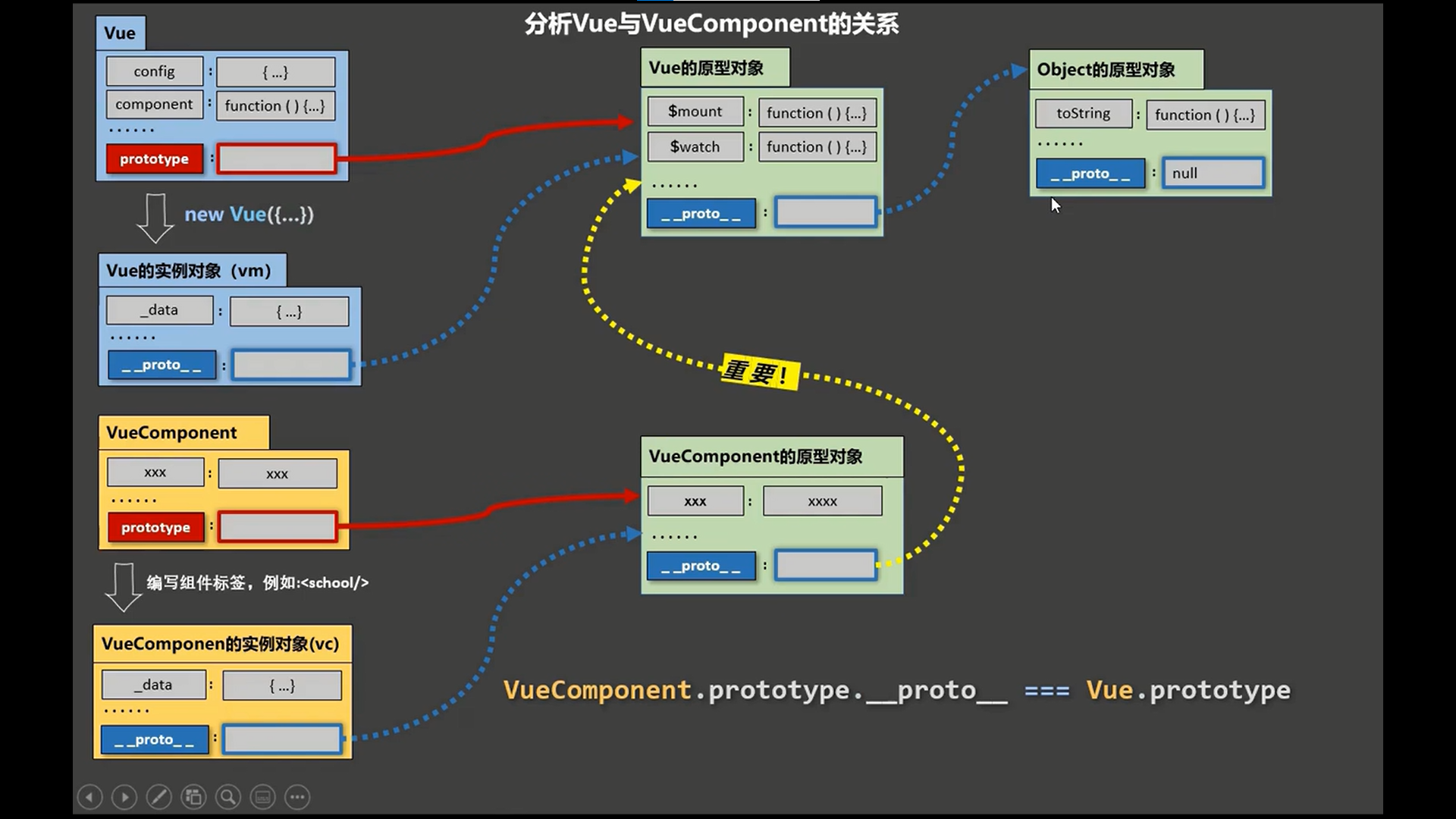Select the yellow 'VueComponent' header
This screenshot has width=1456, height=819.
click(184, 432)
